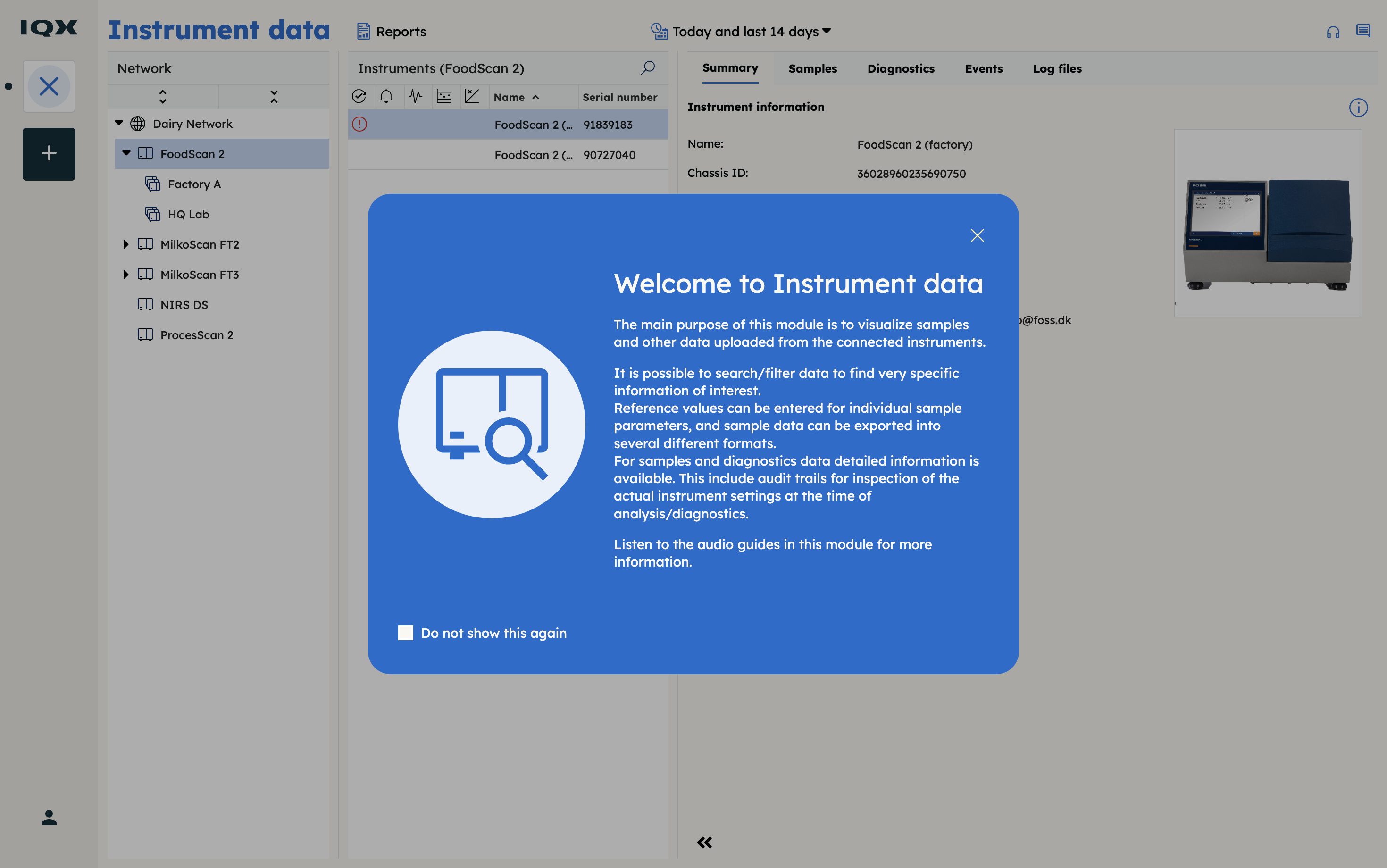Expand the MilkoScan FT2 tree node
This screenshot has width=1387, height=868.
[125, 244]
